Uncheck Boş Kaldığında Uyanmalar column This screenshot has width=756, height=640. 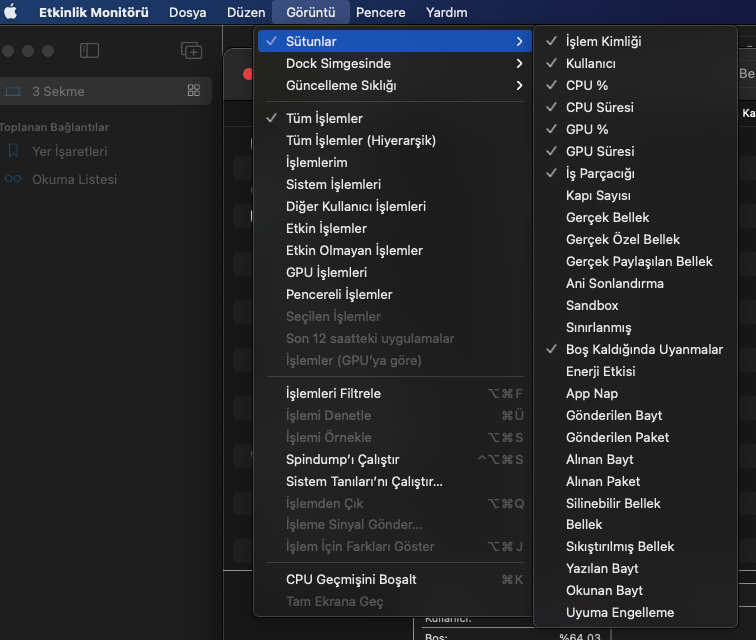click(635, 349)
